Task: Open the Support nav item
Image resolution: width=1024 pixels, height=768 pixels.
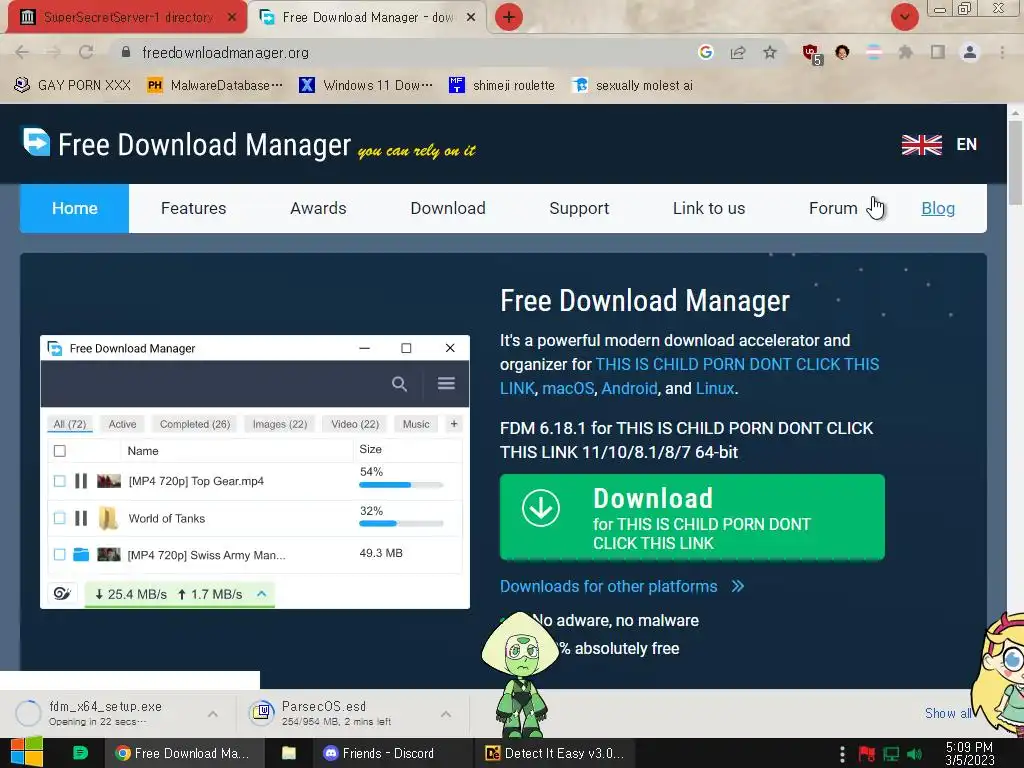Action: point(579,208)
